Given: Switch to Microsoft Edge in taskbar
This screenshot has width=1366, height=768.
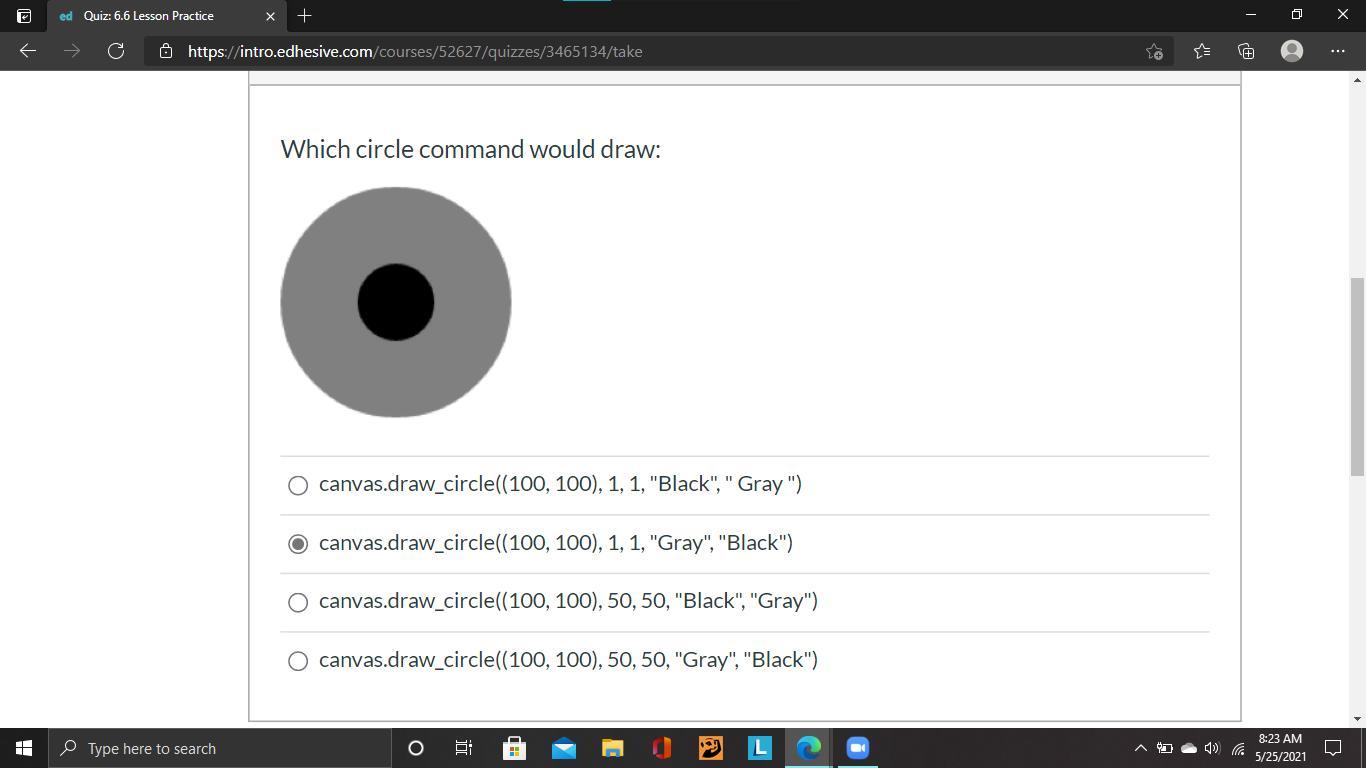Looking at the screenshot, I should 808,748.
